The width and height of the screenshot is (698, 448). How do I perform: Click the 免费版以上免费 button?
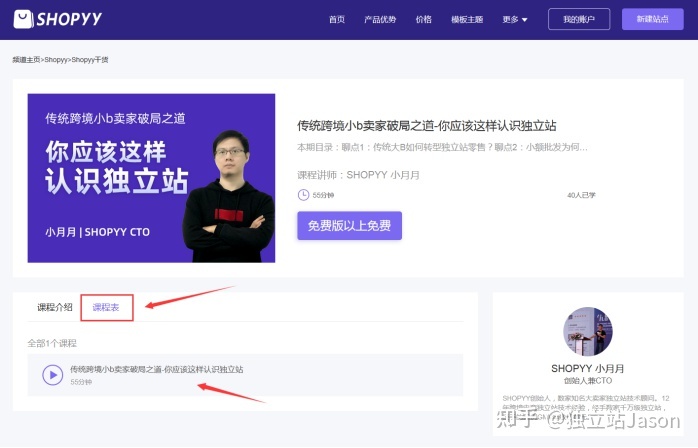(349, 226)
